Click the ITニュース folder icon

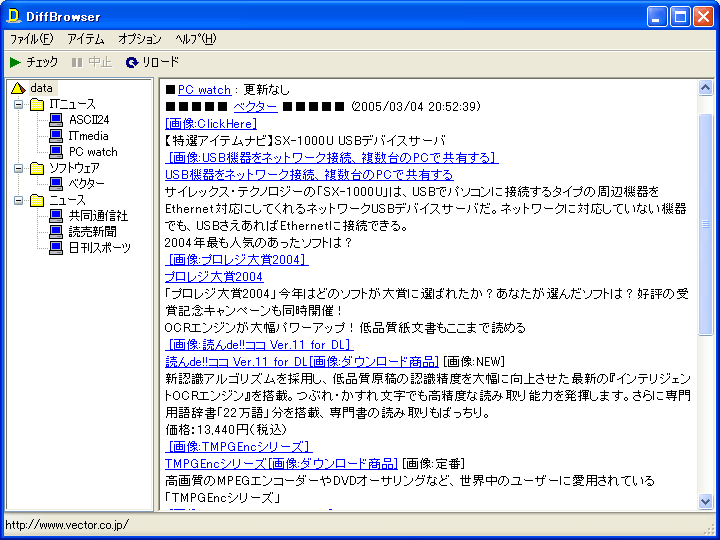(x=37, y=104)
